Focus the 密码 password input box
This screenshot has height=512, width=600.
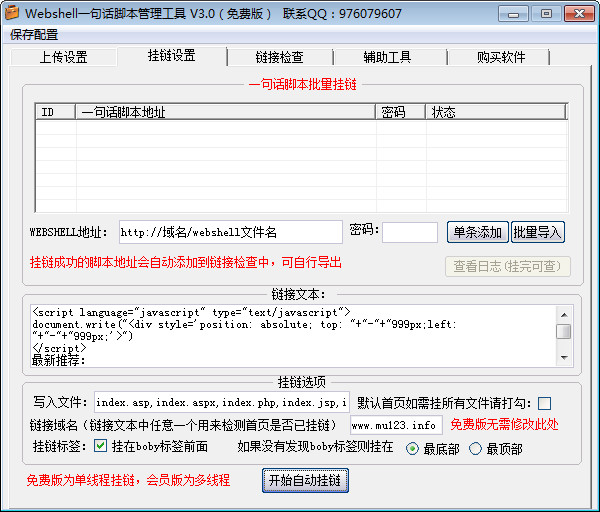click(410, 232)
